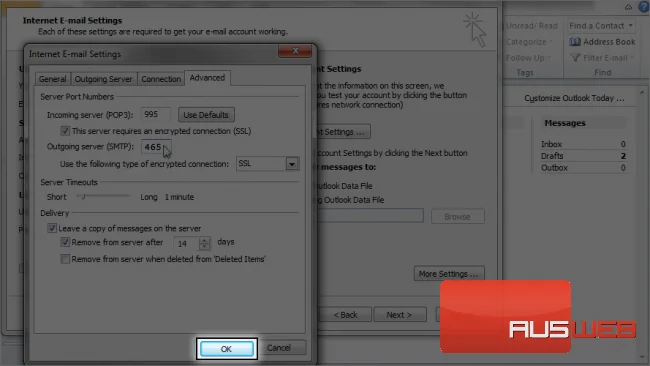Click the help question mark icon
This screenshot has width=650, height=366.
tap(644, 6)
